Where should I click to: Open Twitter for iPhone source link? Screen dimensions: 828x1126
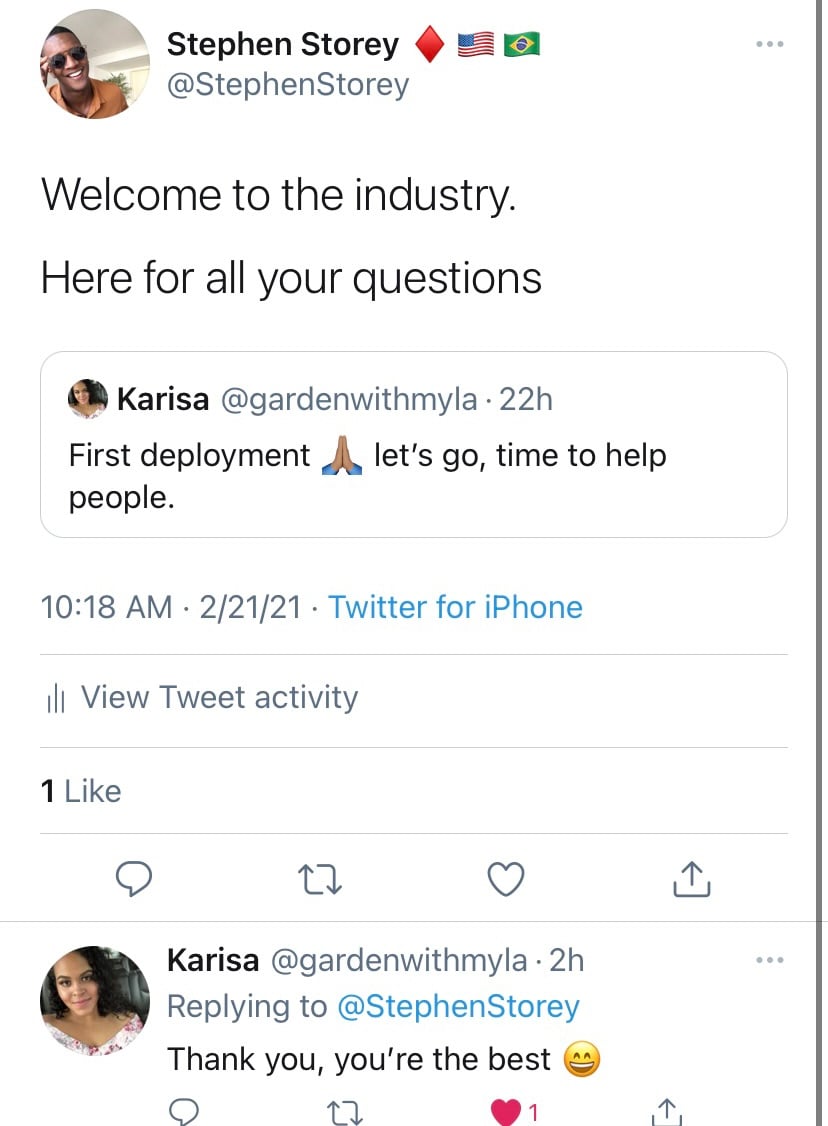tap(455, 607)
